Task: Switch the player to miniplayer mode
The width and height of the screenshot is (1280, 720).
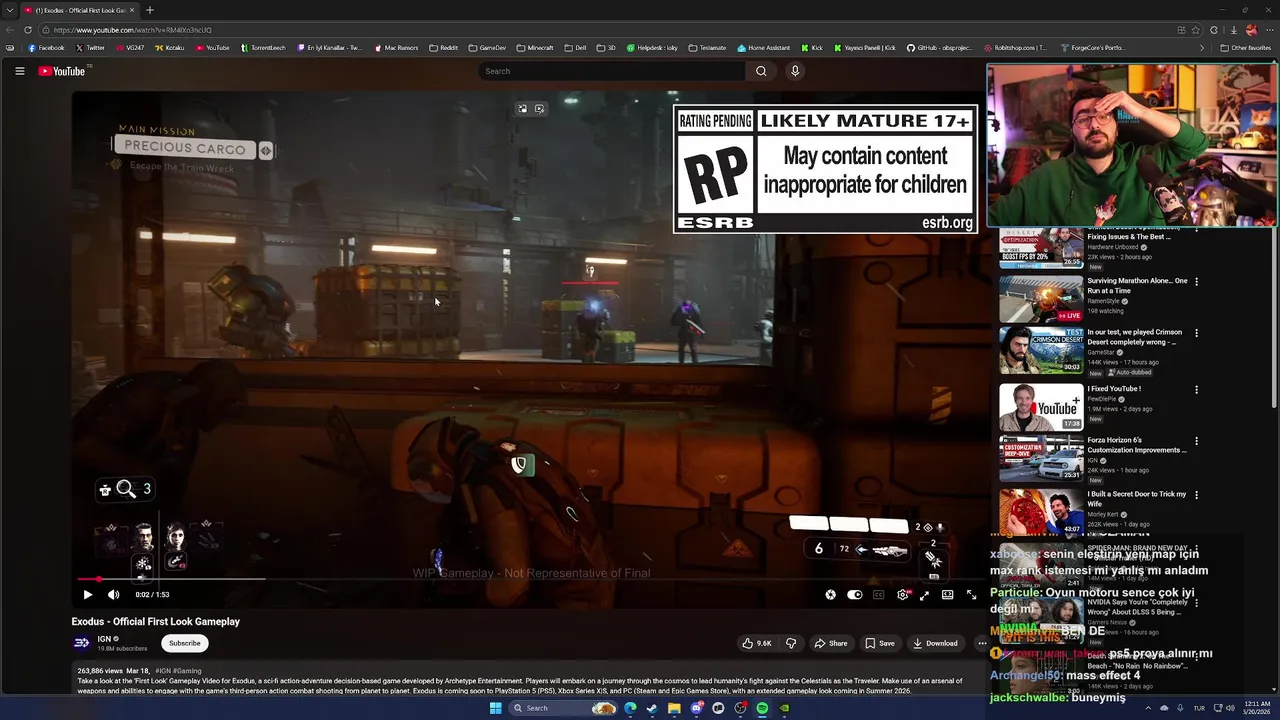Action: click(x=924, y=594)
